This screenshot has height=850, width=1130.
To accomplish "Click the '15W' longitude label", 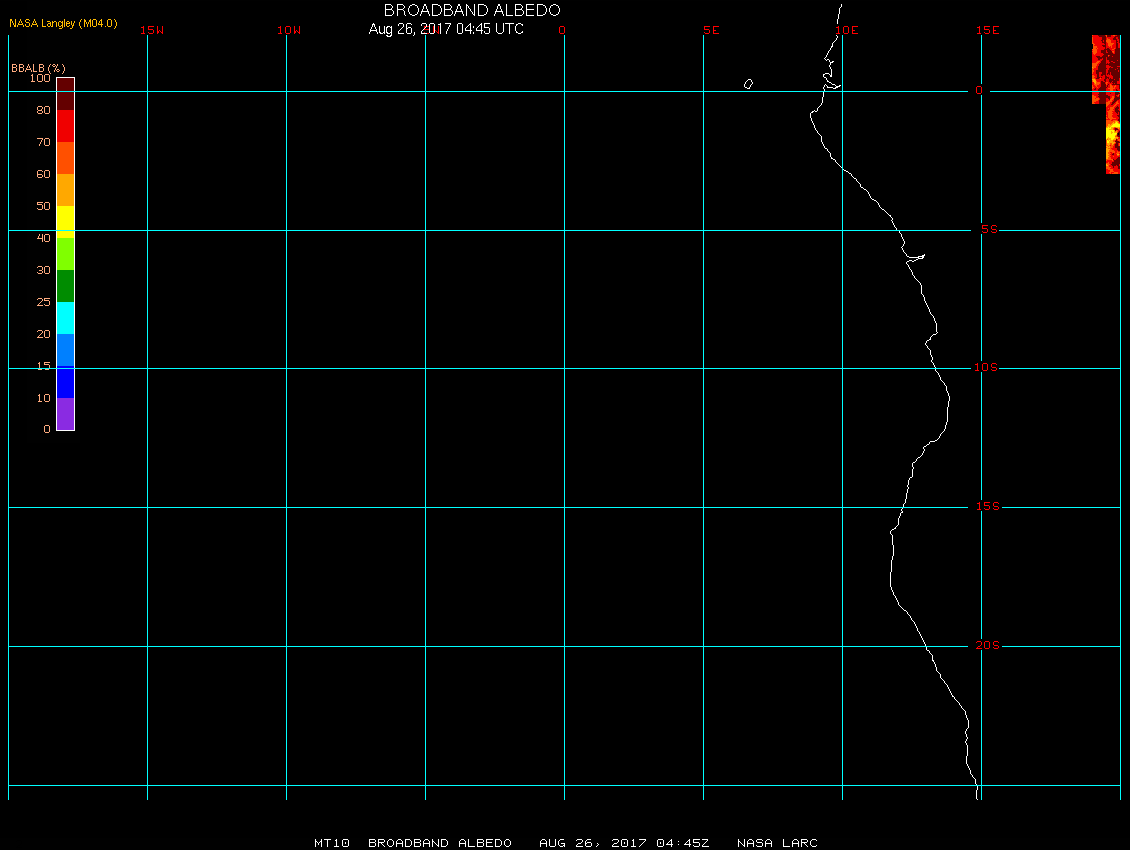I will click(152, 30).
